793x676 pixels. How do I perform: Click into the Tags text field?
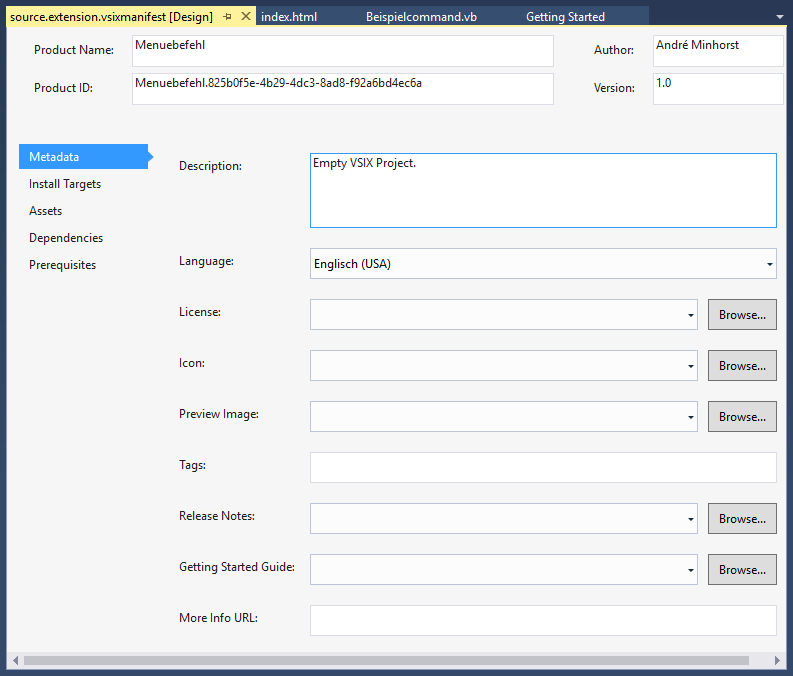543,468
